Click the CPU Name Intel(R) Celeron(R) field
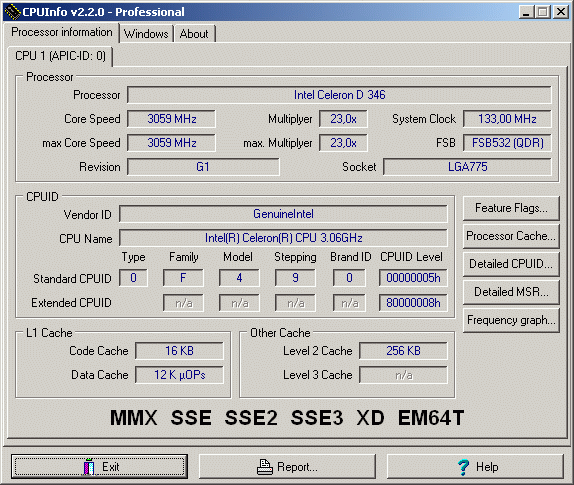The width and height of the screenshot is (574, 485). coord(283,238)
